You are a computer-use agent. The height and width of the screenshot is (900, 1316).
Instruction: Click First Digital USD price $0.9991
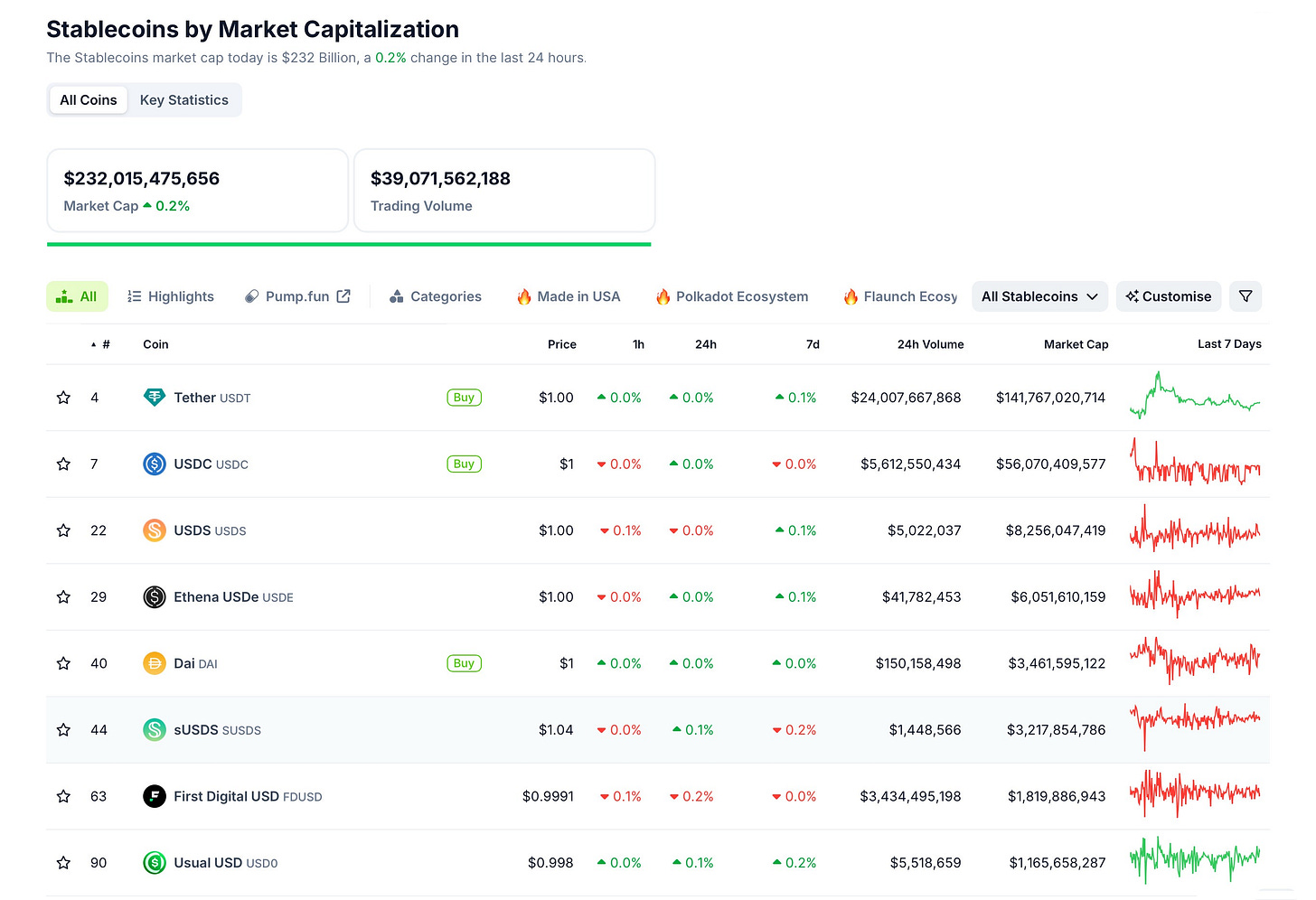pyautogui.click(x=548, y=796)
